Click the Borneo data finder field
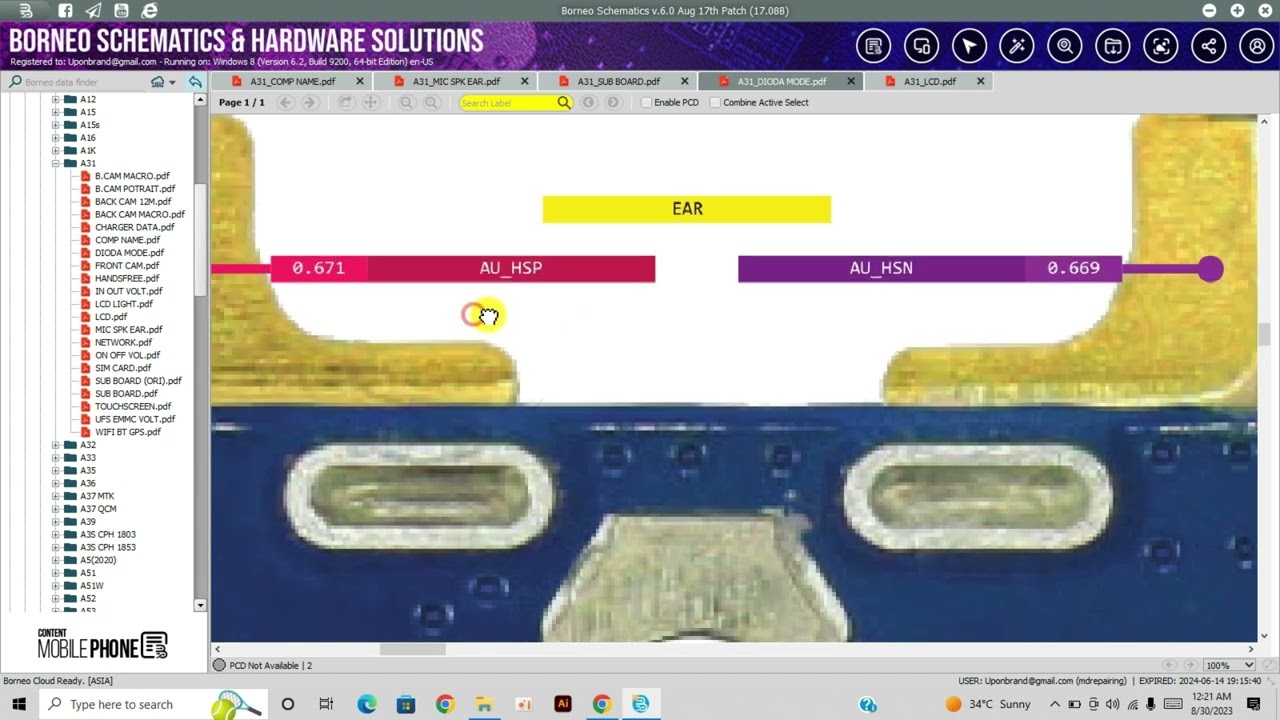This screenshot has height=720, width=1280. pos(85,82)
